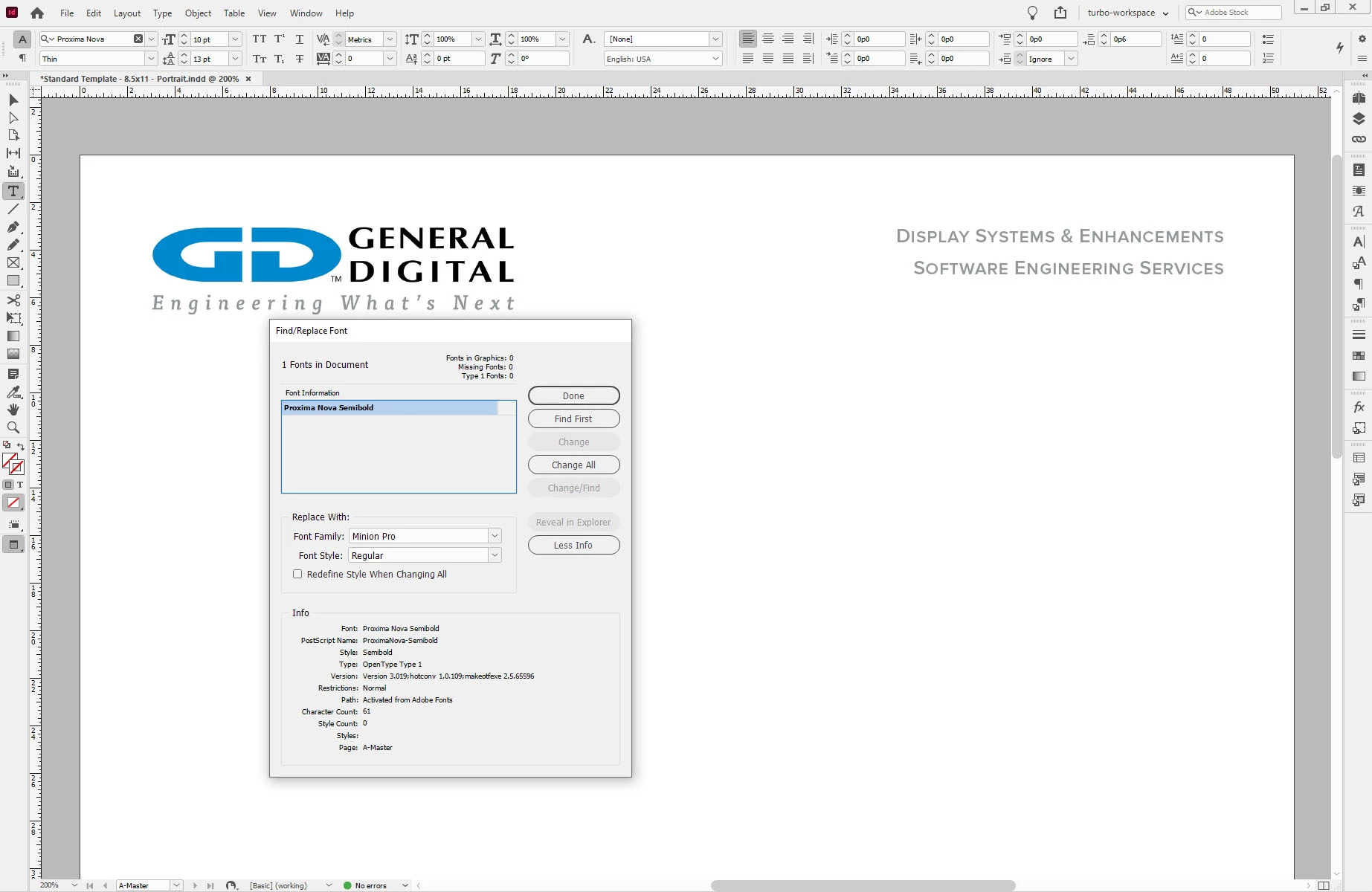Toggle Superscript formatting

[280, 39]
